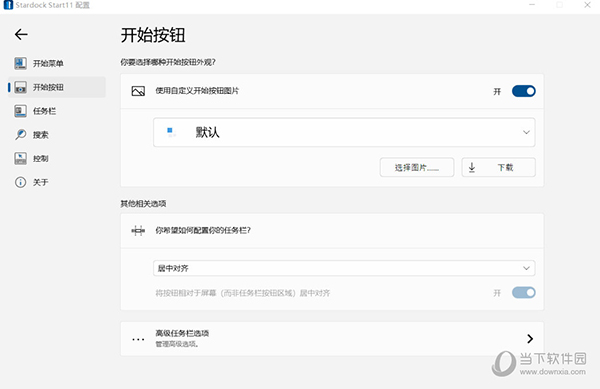
Task: Click the back arrow icon
Action: 21,34
